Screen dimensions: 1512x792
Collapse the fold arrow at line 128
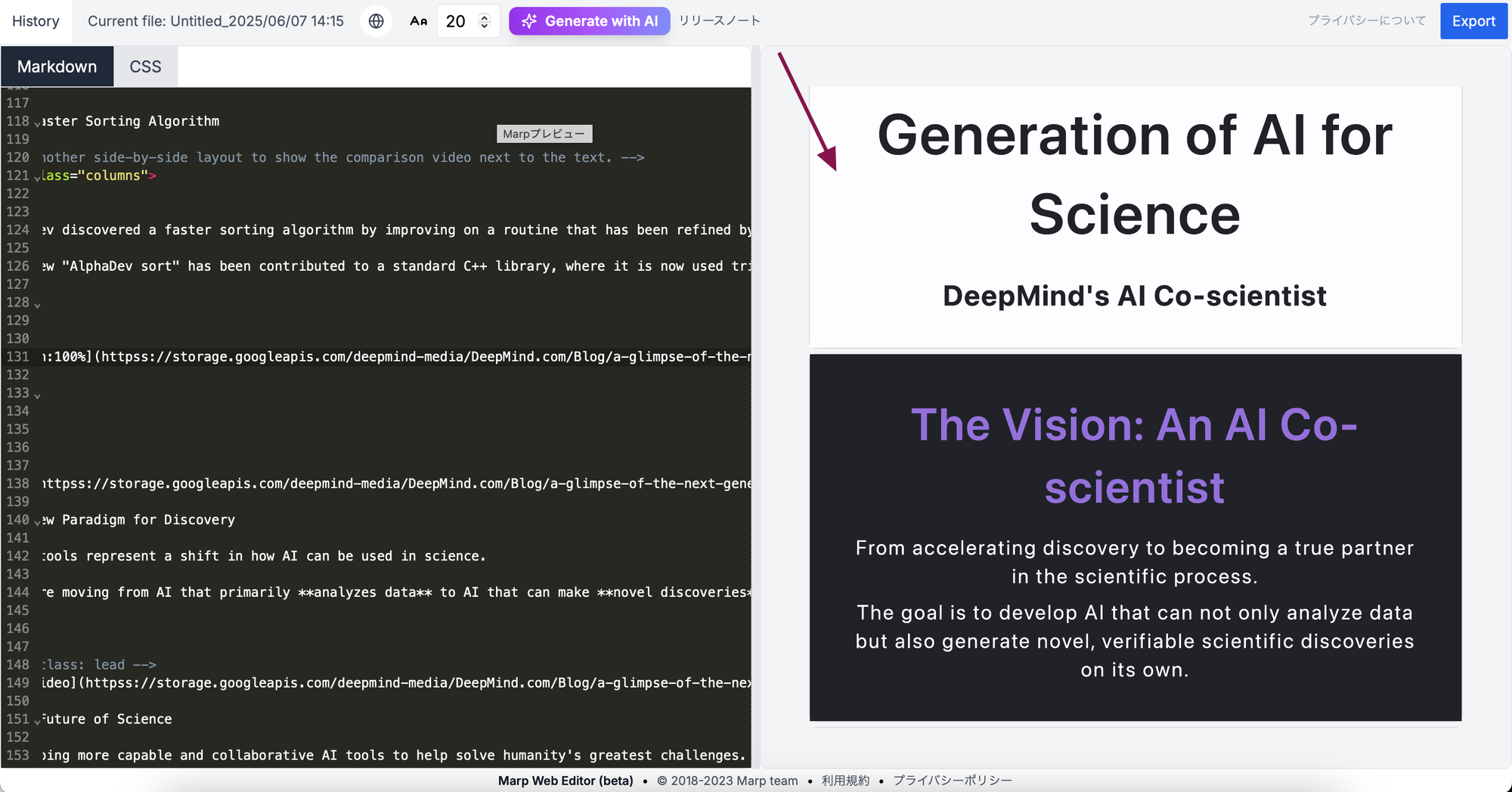click(x=37, y=304)
